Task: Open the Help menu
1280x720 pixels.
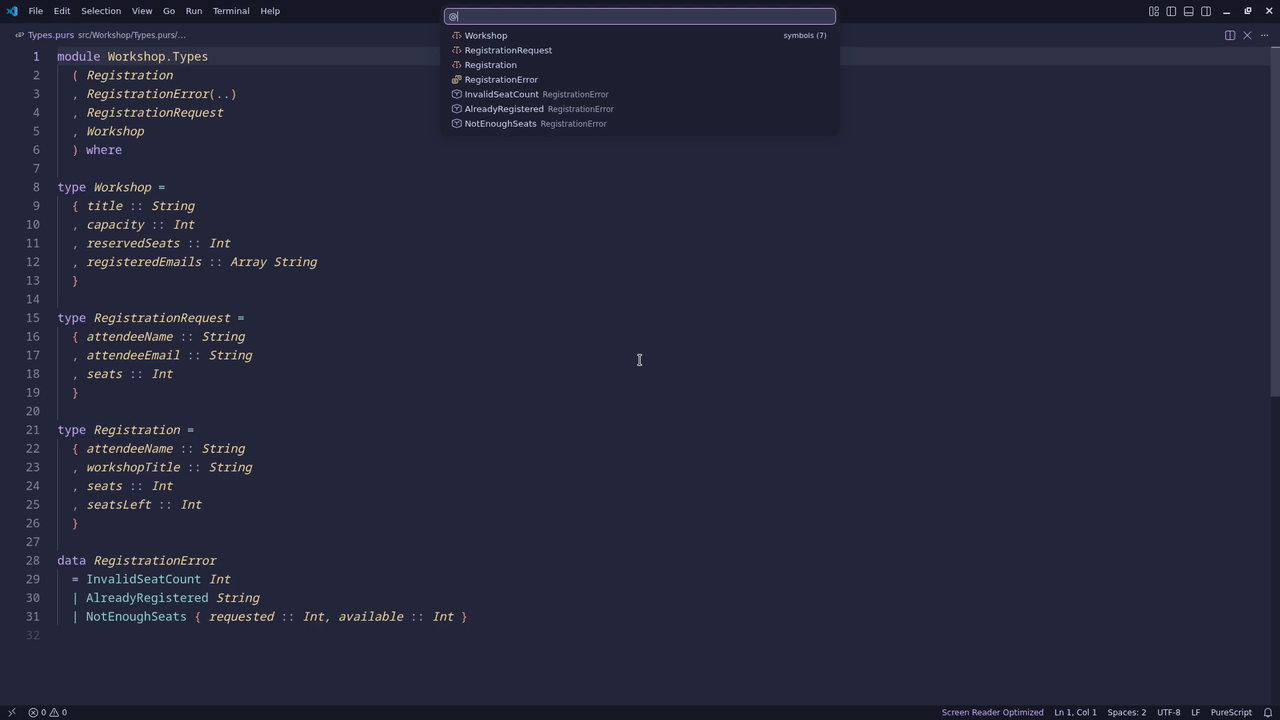Action: tap(270, 11)
